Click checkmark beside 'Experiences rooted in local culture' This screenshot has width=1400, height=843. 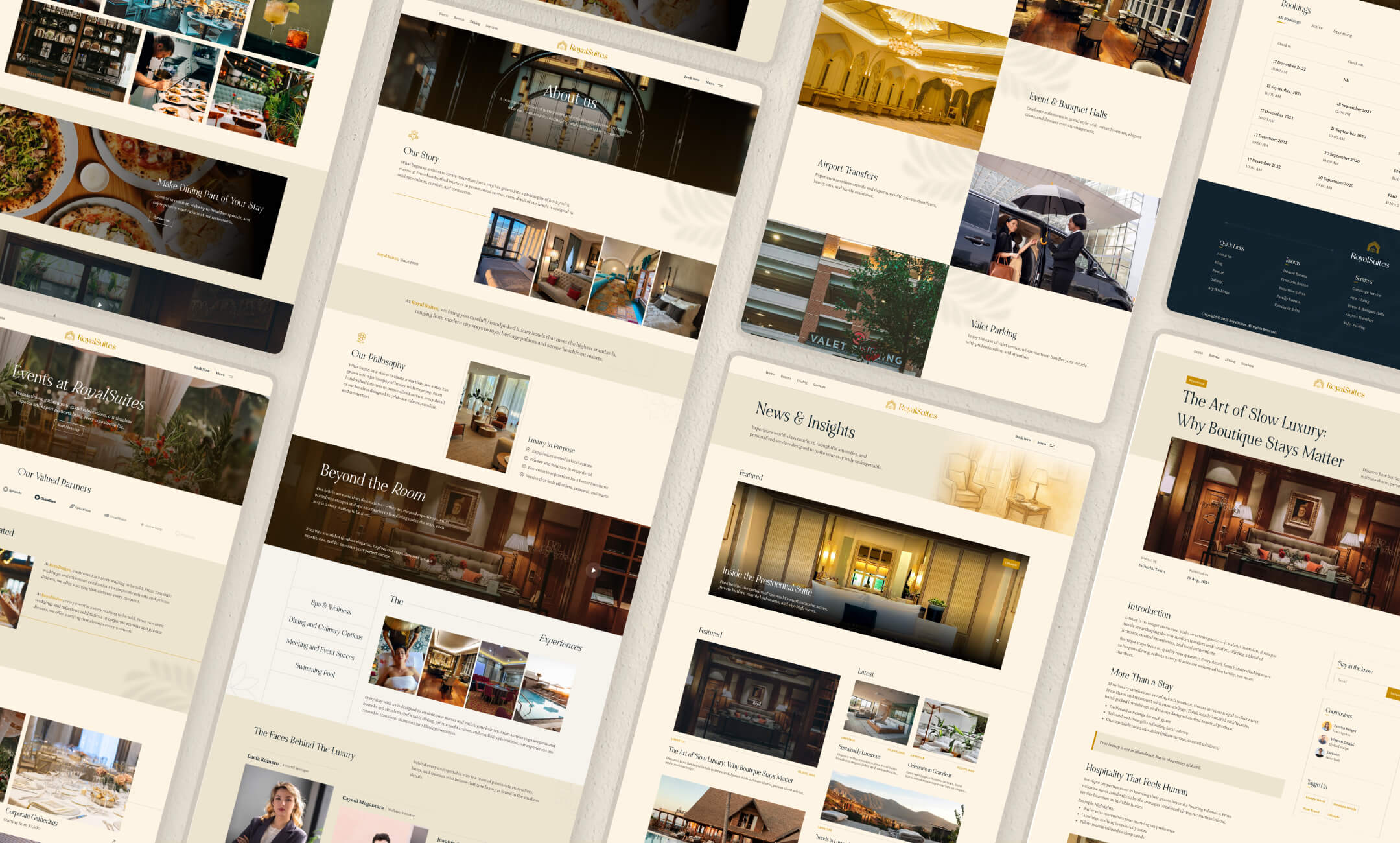click(528, 449)
